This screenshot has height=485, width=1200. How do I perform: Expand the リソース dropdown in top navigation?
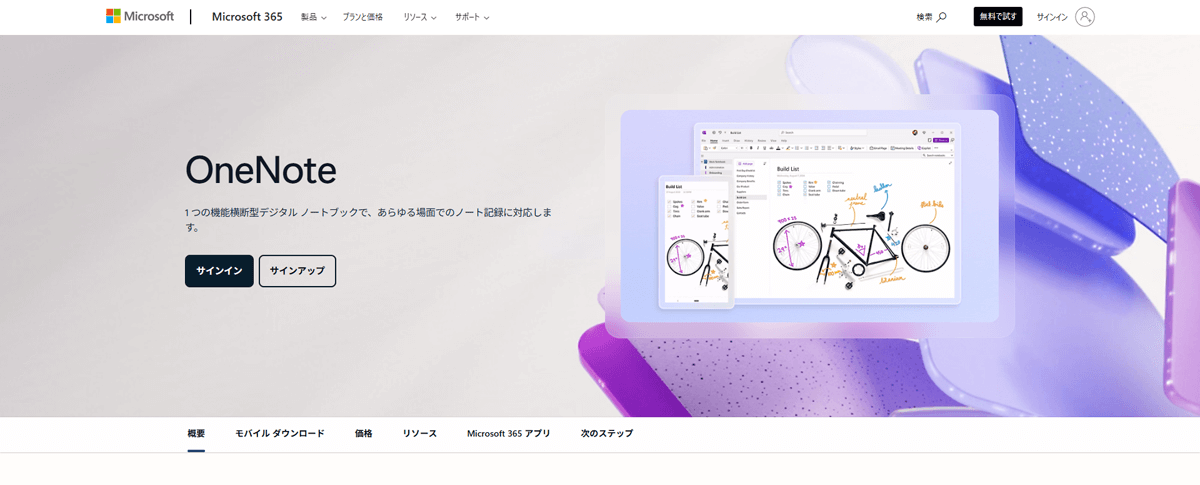420,17
